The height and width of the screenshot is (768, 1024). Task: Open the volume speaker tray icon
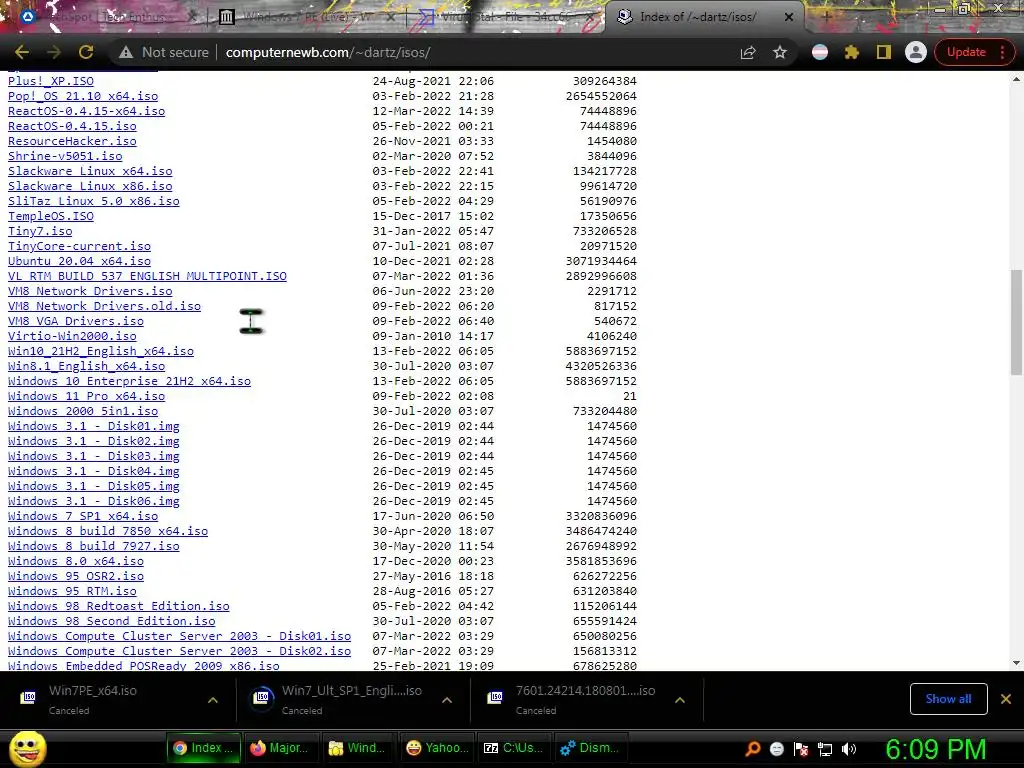click(x=849, y=749)
